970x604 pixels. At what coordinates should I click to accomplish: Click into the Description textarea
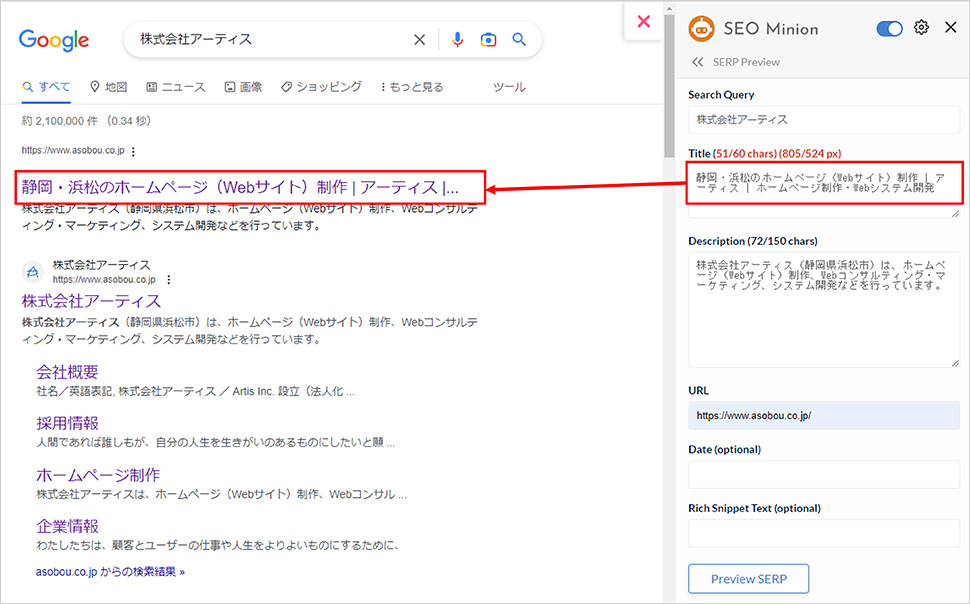click(x=823, y=309)
